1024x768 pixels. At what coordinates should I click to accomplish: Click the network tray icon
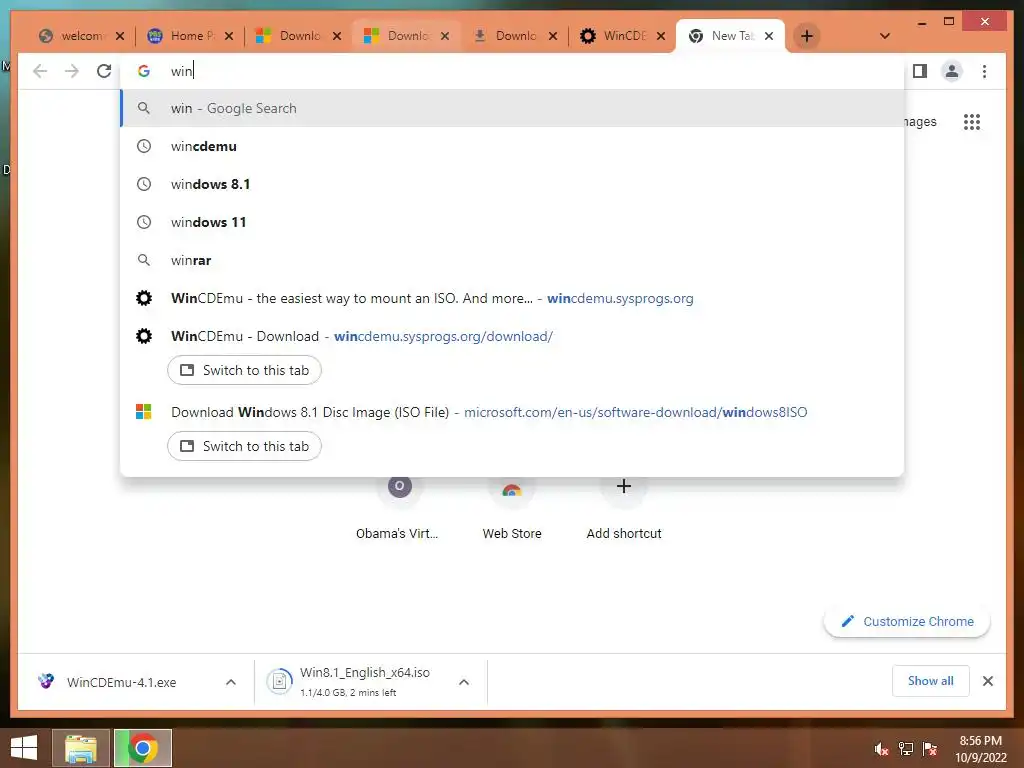pos(906,749)
